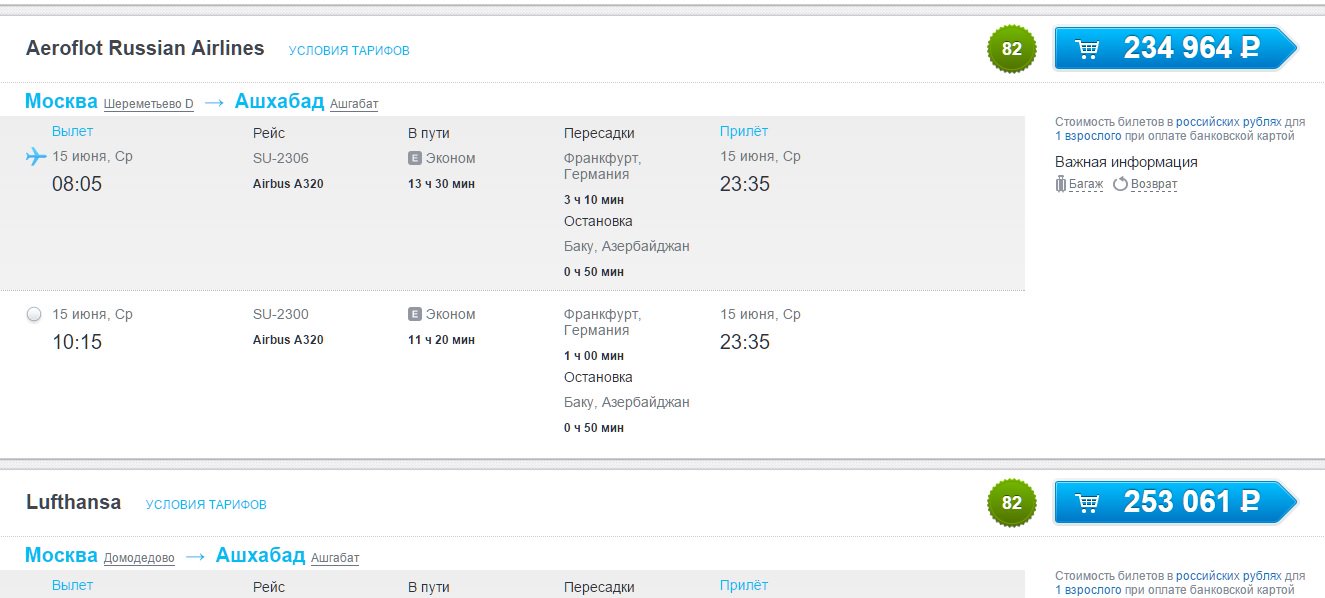Image resolution: width=1325 pixels, height=598 pixels.
Task: Open the Возврат refund information link
Action: pyautogui.click(x=1154, y=184)
